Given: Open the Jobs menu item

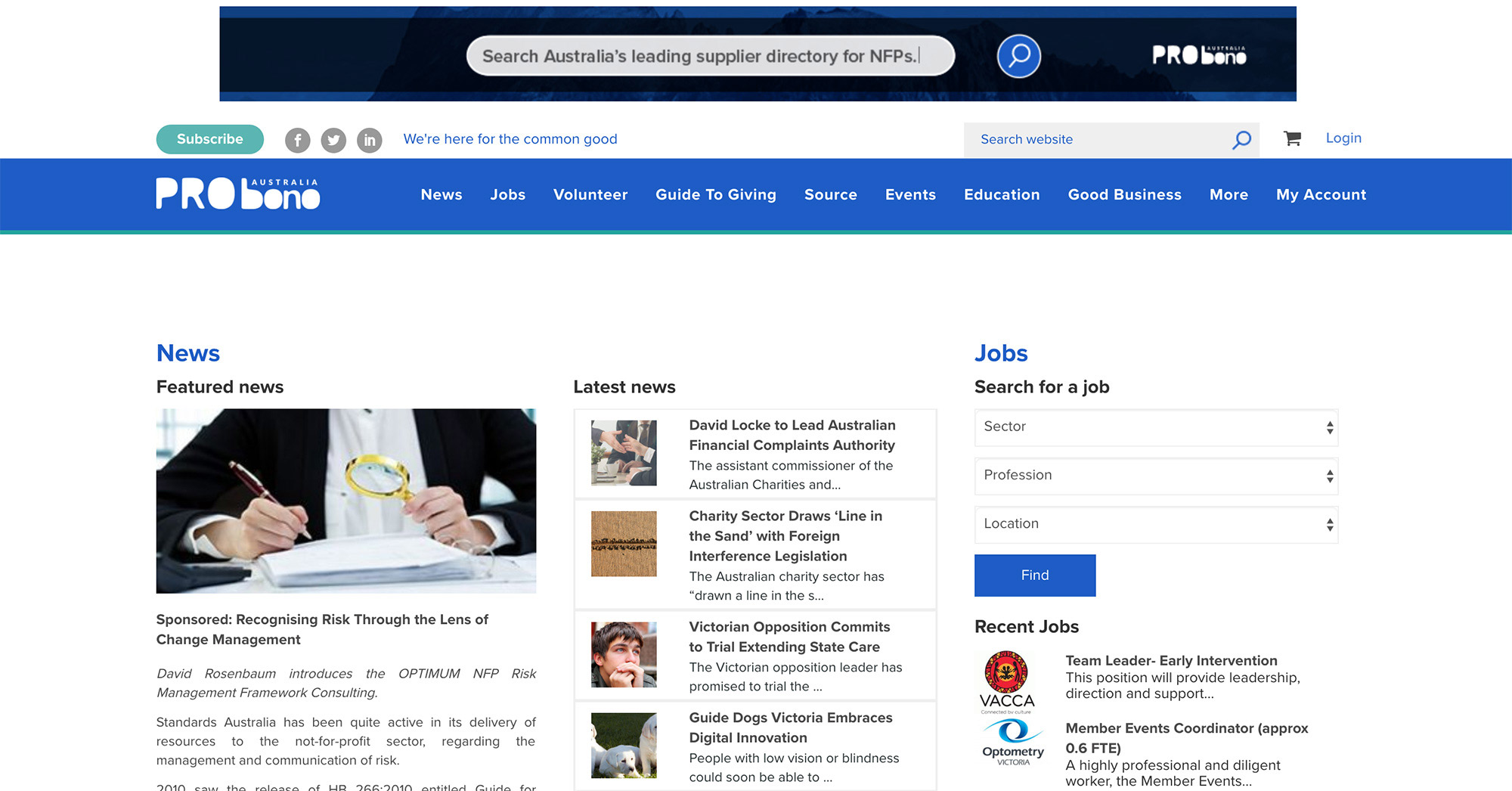Looking at the screenshot, I should (x=507, y=194).
